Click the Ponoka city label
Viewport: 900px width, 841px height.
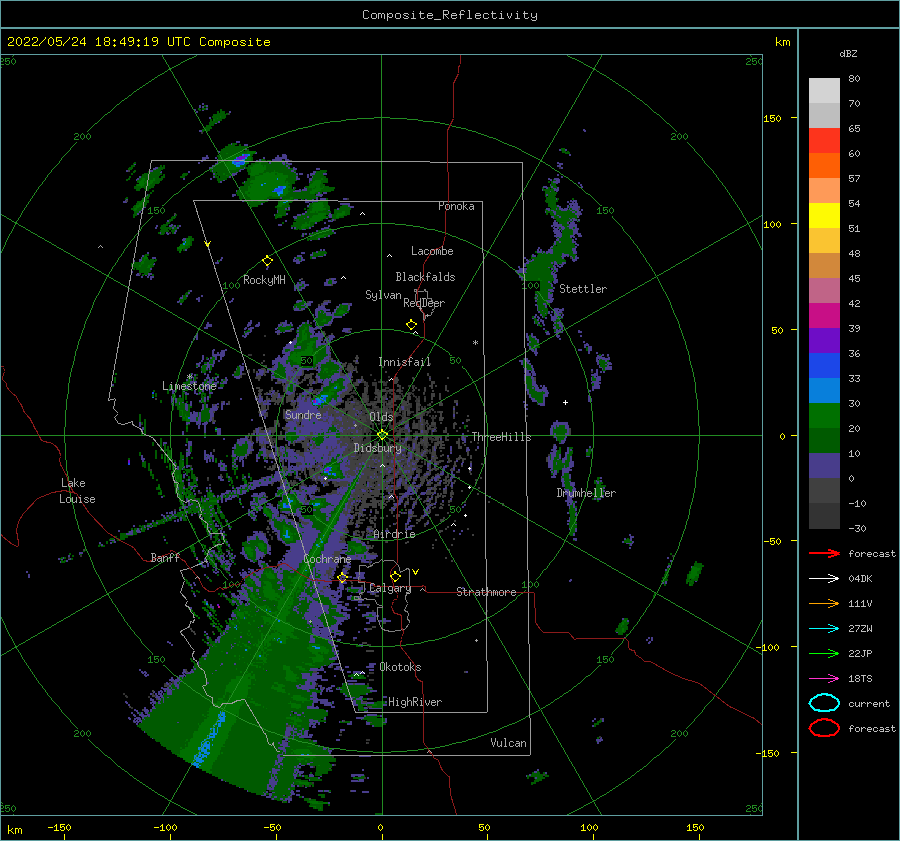(x=456, y=206)
